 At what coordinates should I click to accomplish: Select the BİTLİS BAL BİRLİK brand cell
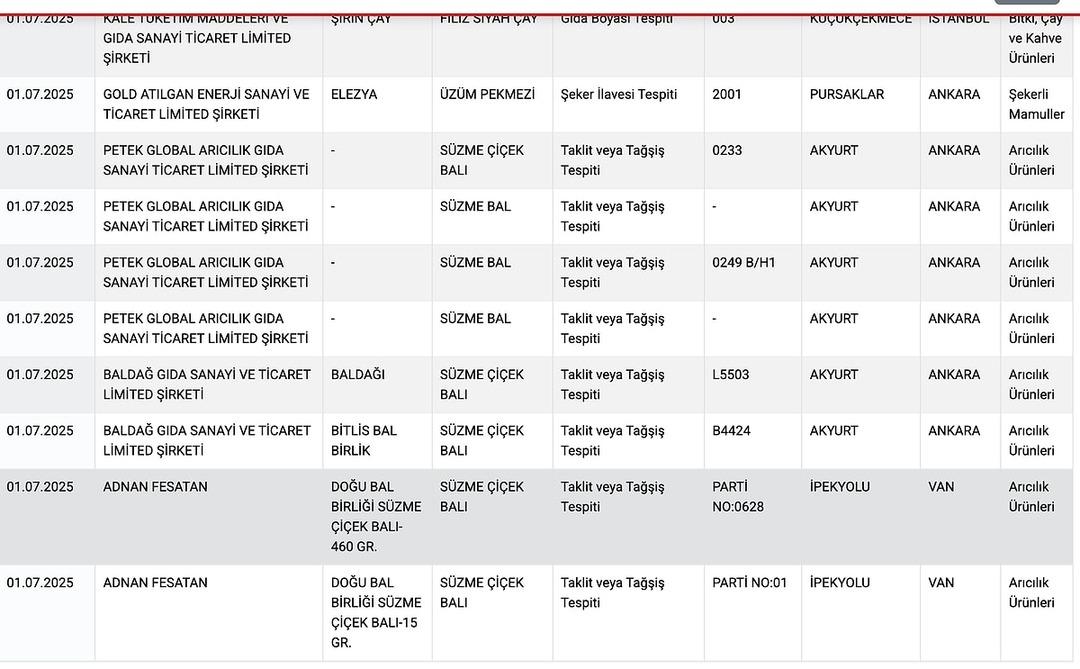364,440
